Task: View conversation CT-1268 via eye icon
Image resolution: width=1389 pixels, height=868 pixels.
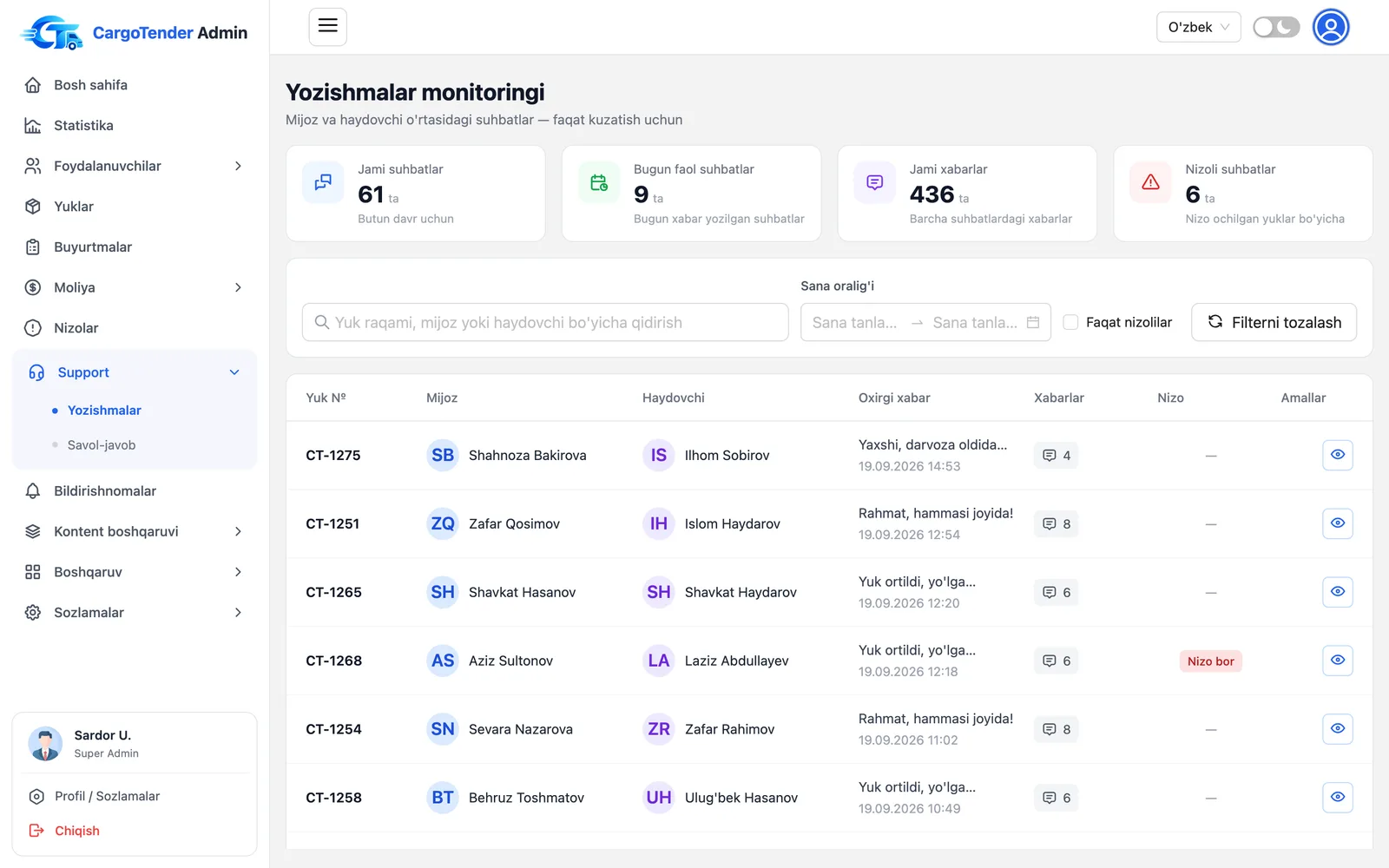Action: 1338,661
